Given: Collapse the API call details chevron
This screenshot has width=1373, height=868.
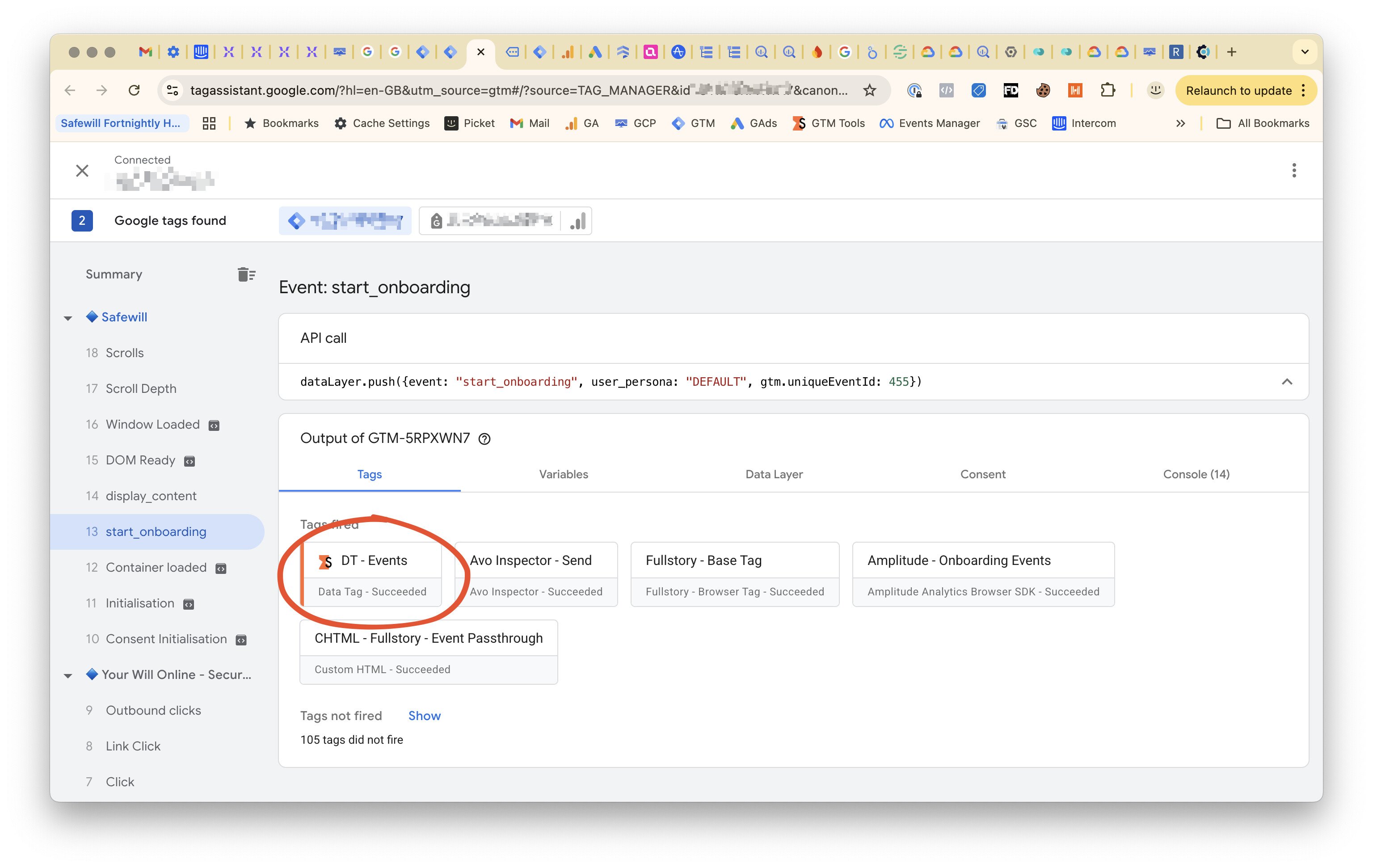Looking at the screenshot, I should tap(1286, 382).
